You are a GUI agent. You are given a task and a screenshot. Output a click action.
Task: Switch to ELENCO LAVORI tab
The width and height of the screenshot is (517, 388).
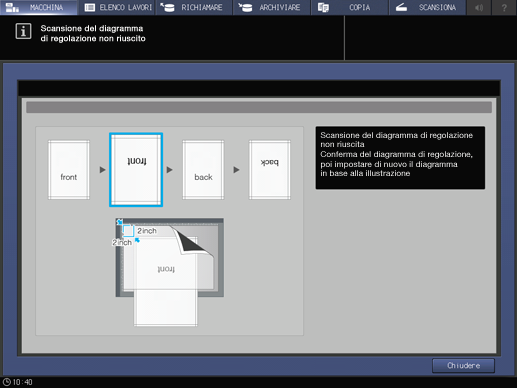117,7
